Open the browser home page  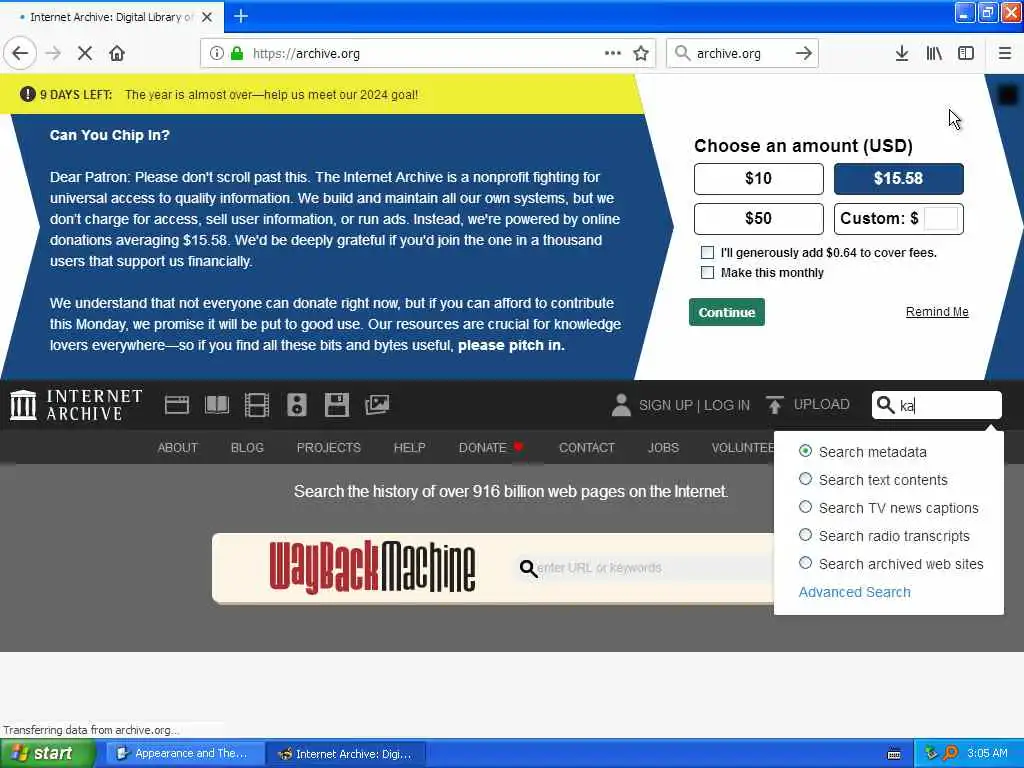point(117,54)
